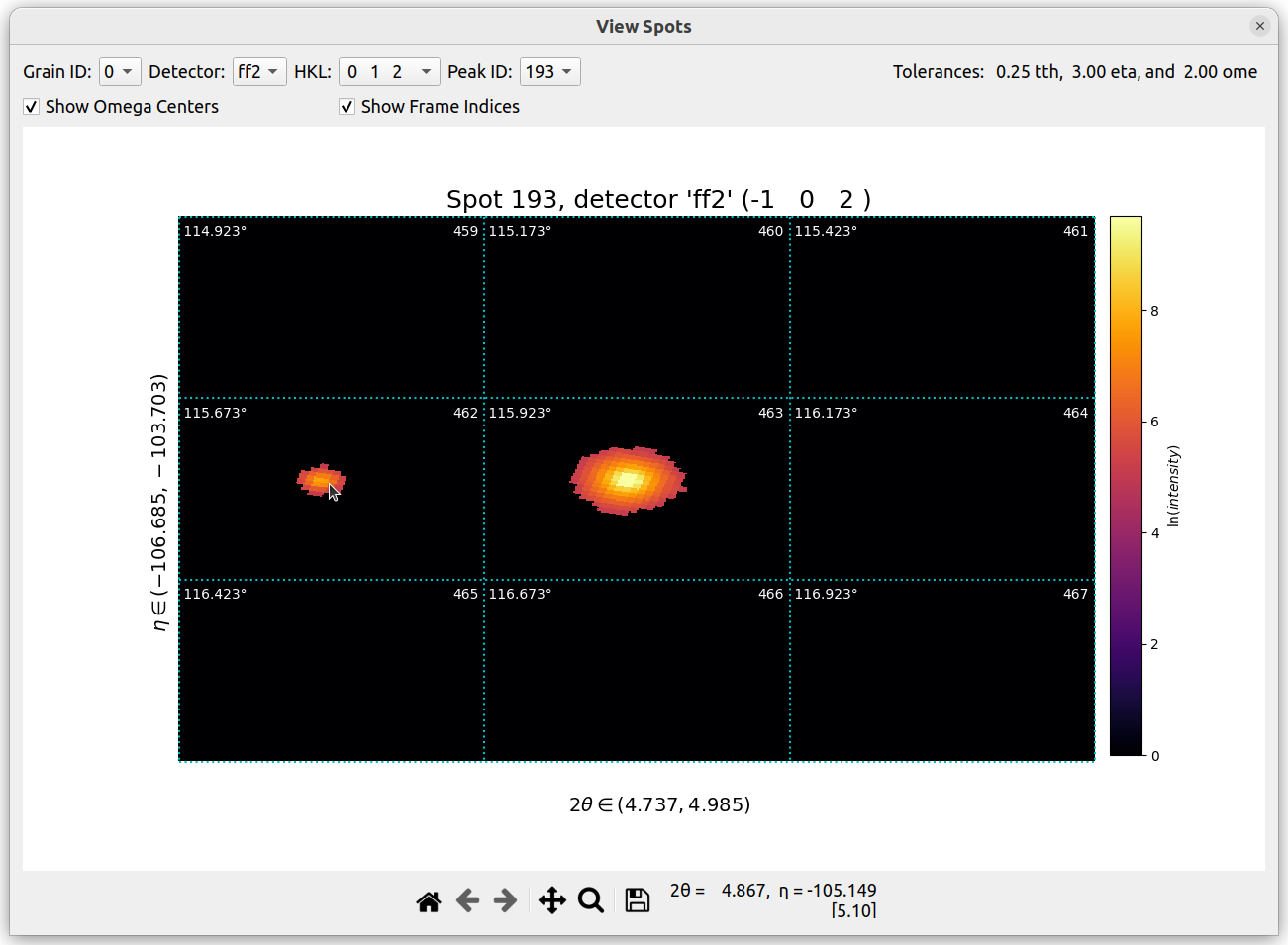Click the small spot in frame 462
1288x945 pixels.
tap(321, 480)
